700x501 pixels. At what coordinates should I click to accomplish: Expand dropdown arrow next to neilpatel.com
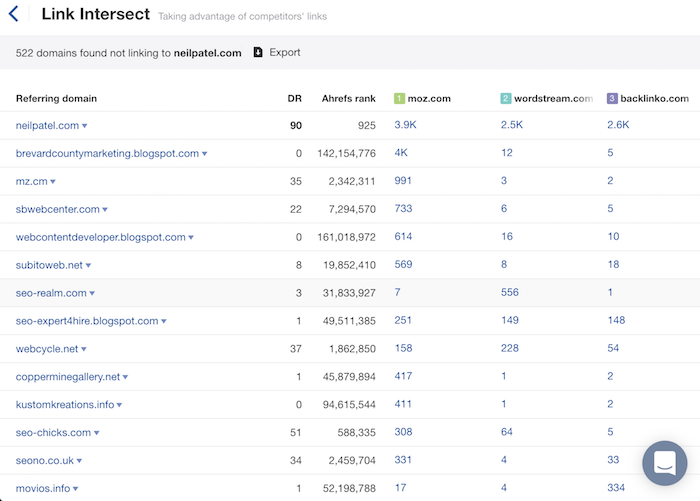pos(84,126)
